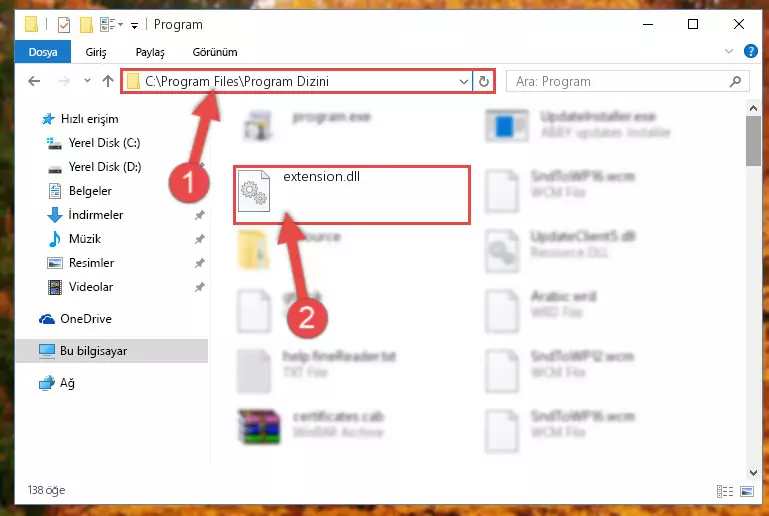Screen dimensions: 769x516
Task: Refresh the current folder view
Action: click(x=484, y=81)
